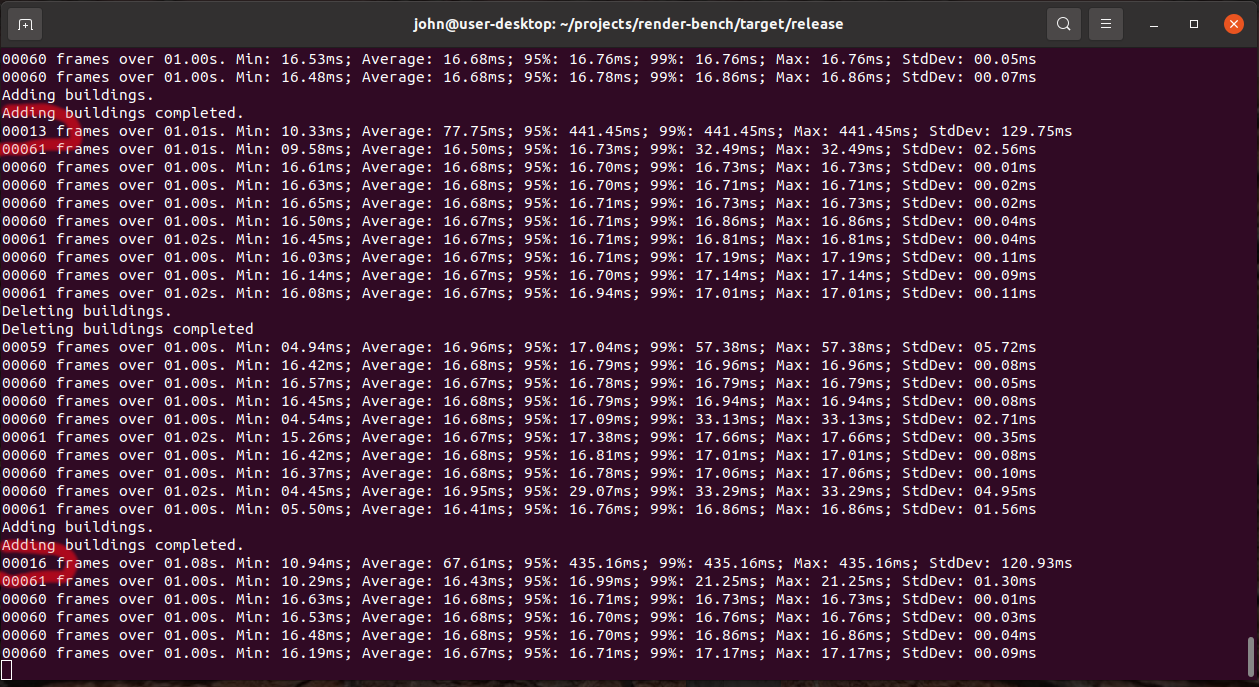This screenshot has height=687, width=1259.
Task: Click the terminal cursor prompt box
Action: pyautogui.click(x=6, y=670)
